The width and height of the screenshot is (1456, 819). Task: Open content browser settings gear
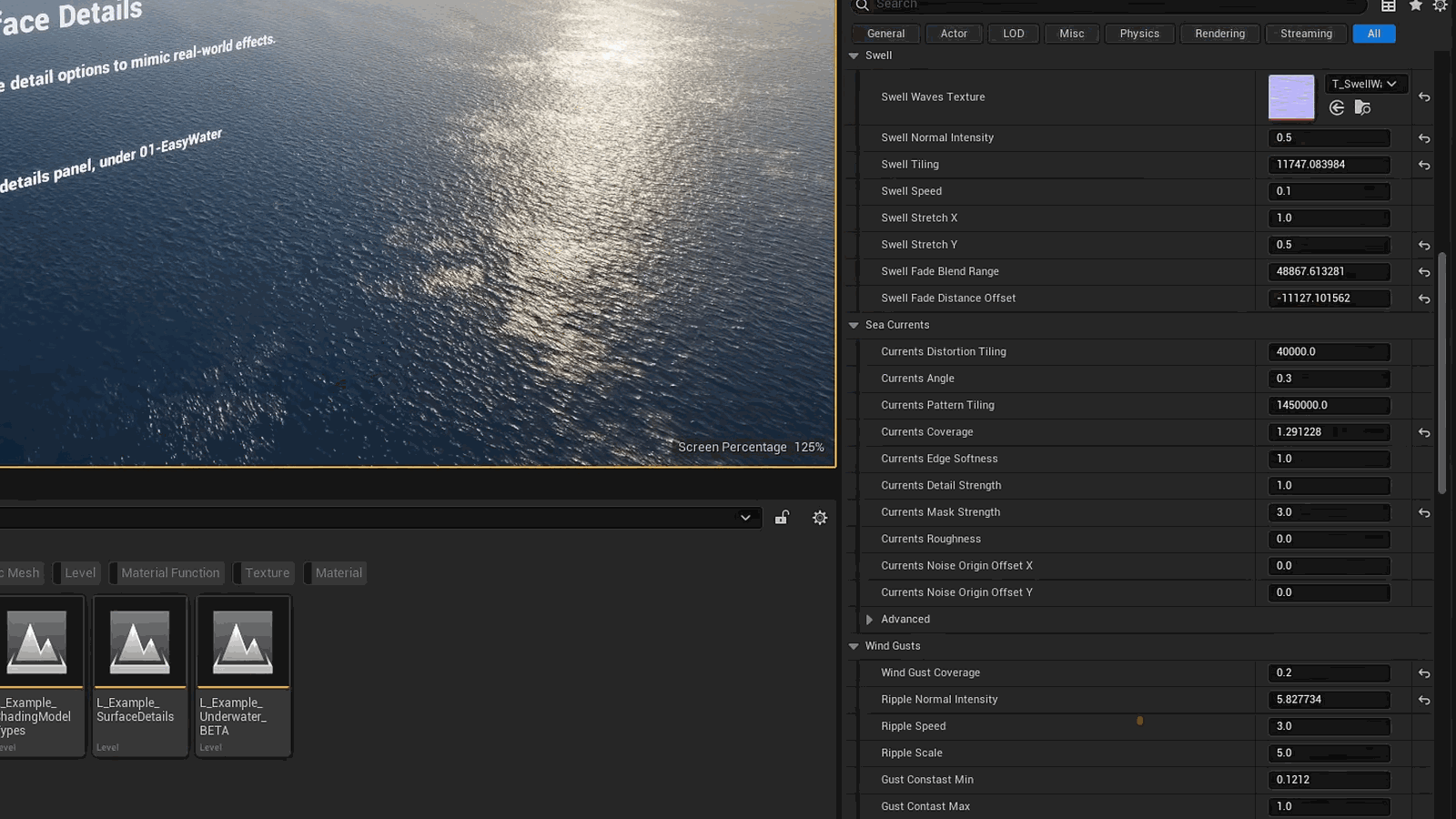(820, 518)
